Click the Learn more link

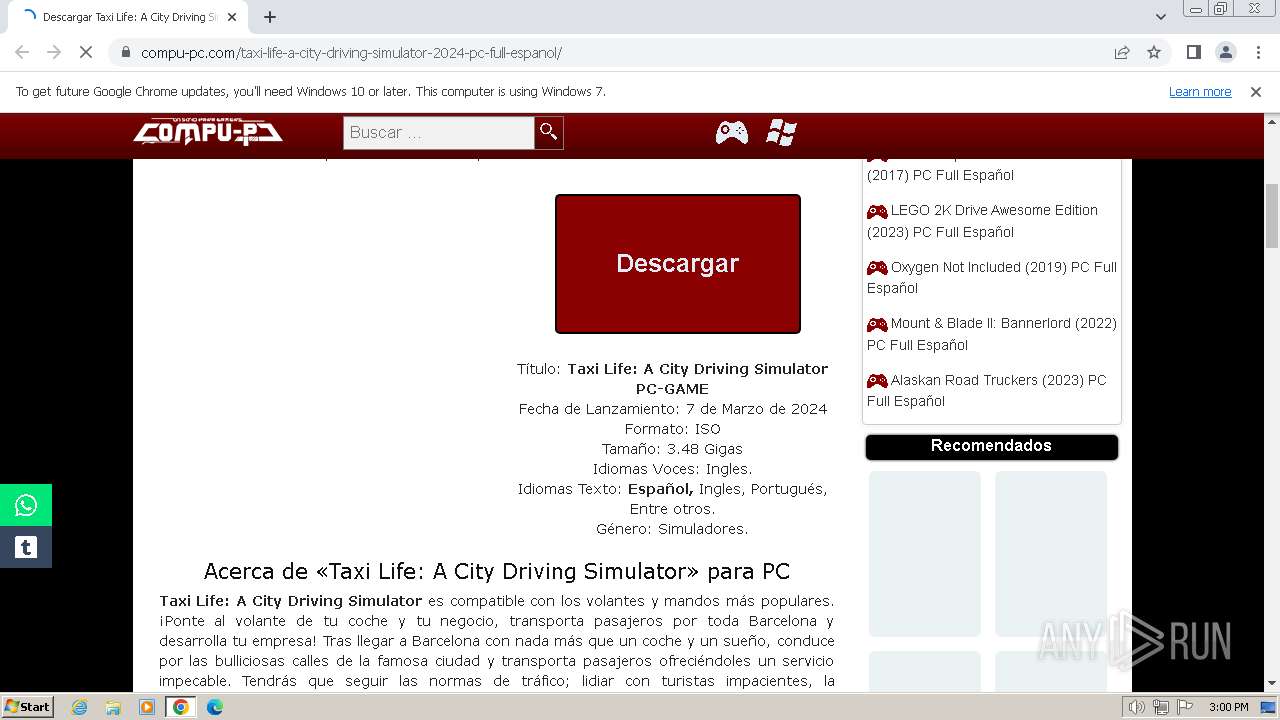1200,91
